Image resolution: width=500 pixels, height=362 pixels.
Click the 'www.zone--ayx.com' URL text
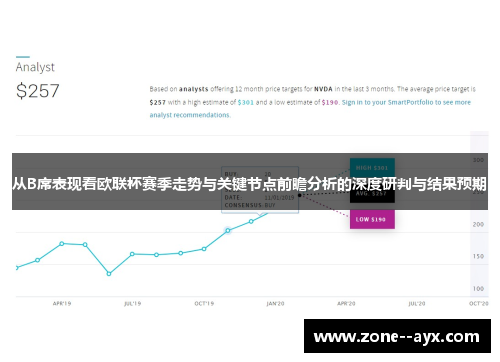click(397, 337)
